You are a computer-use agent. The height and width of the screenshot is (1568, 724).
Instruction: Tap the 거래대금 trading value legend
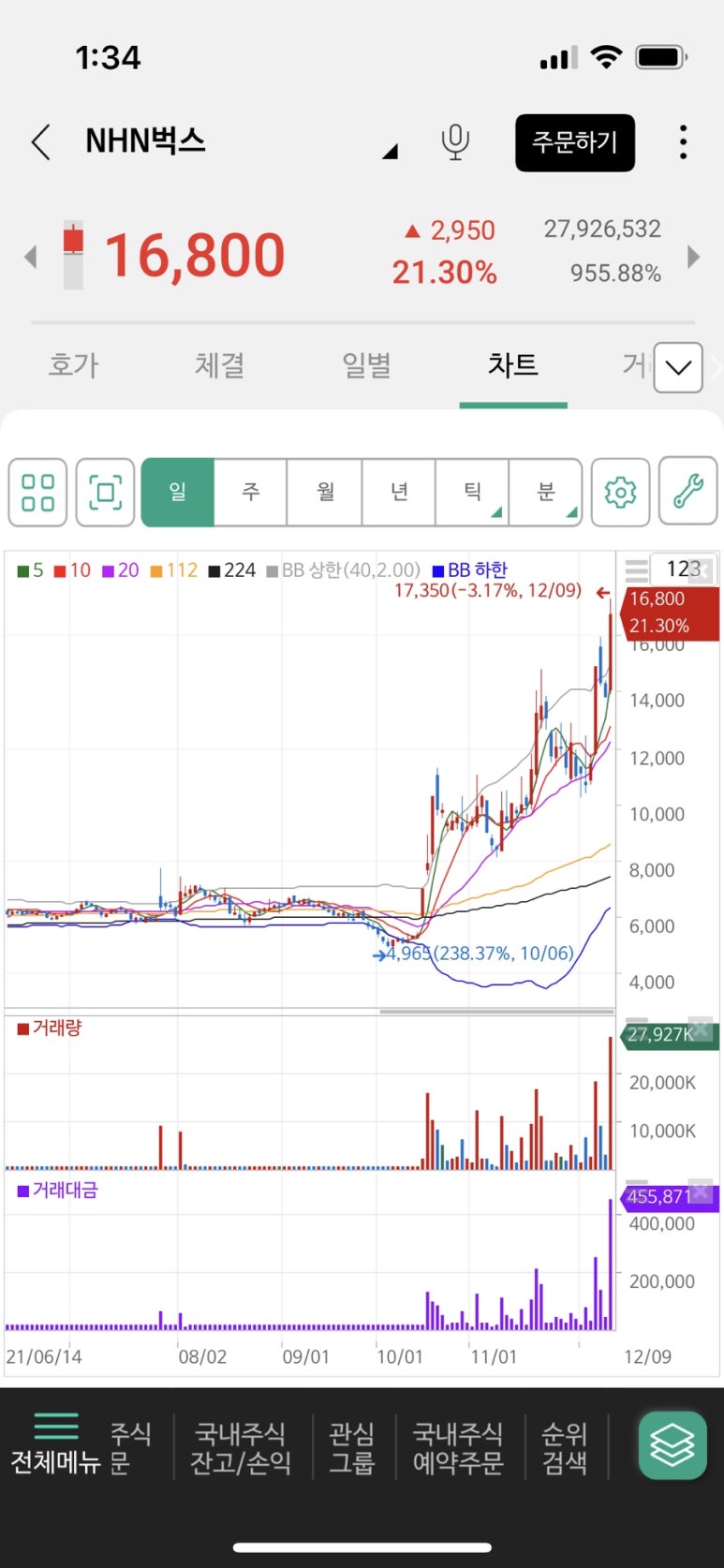[x=58, y=1191]
